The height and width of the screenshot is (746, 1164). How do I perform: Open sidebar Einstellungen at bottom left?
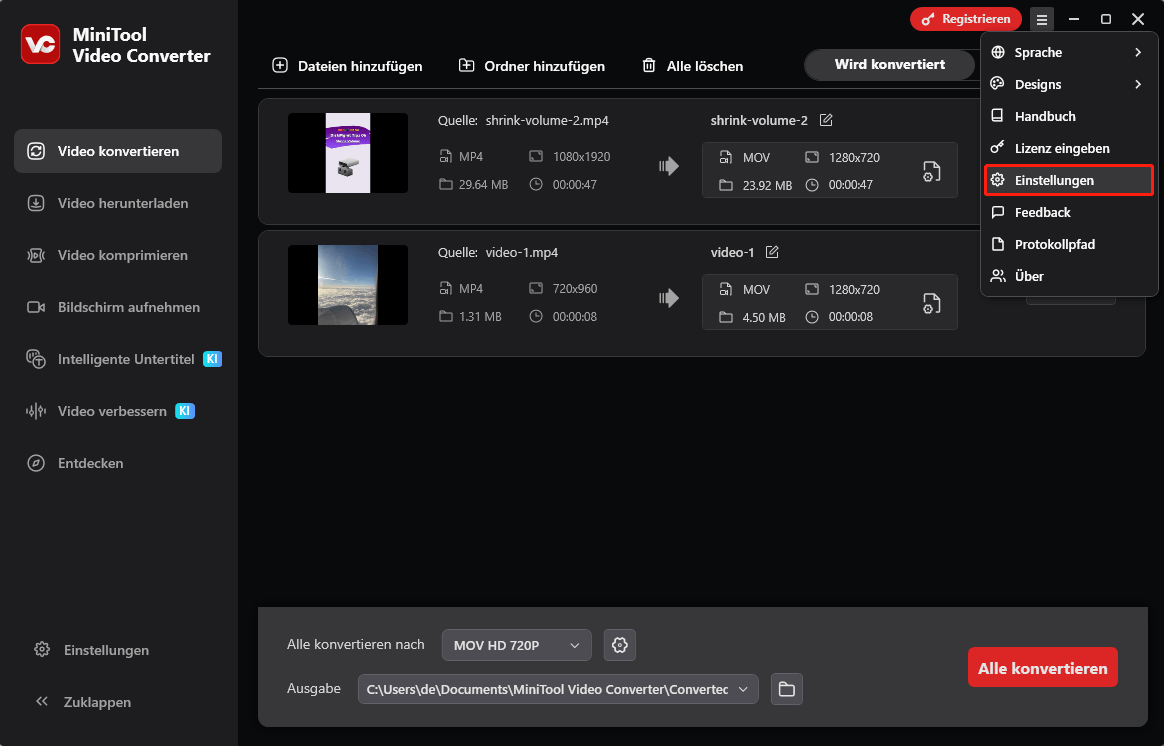click(92, 650)
